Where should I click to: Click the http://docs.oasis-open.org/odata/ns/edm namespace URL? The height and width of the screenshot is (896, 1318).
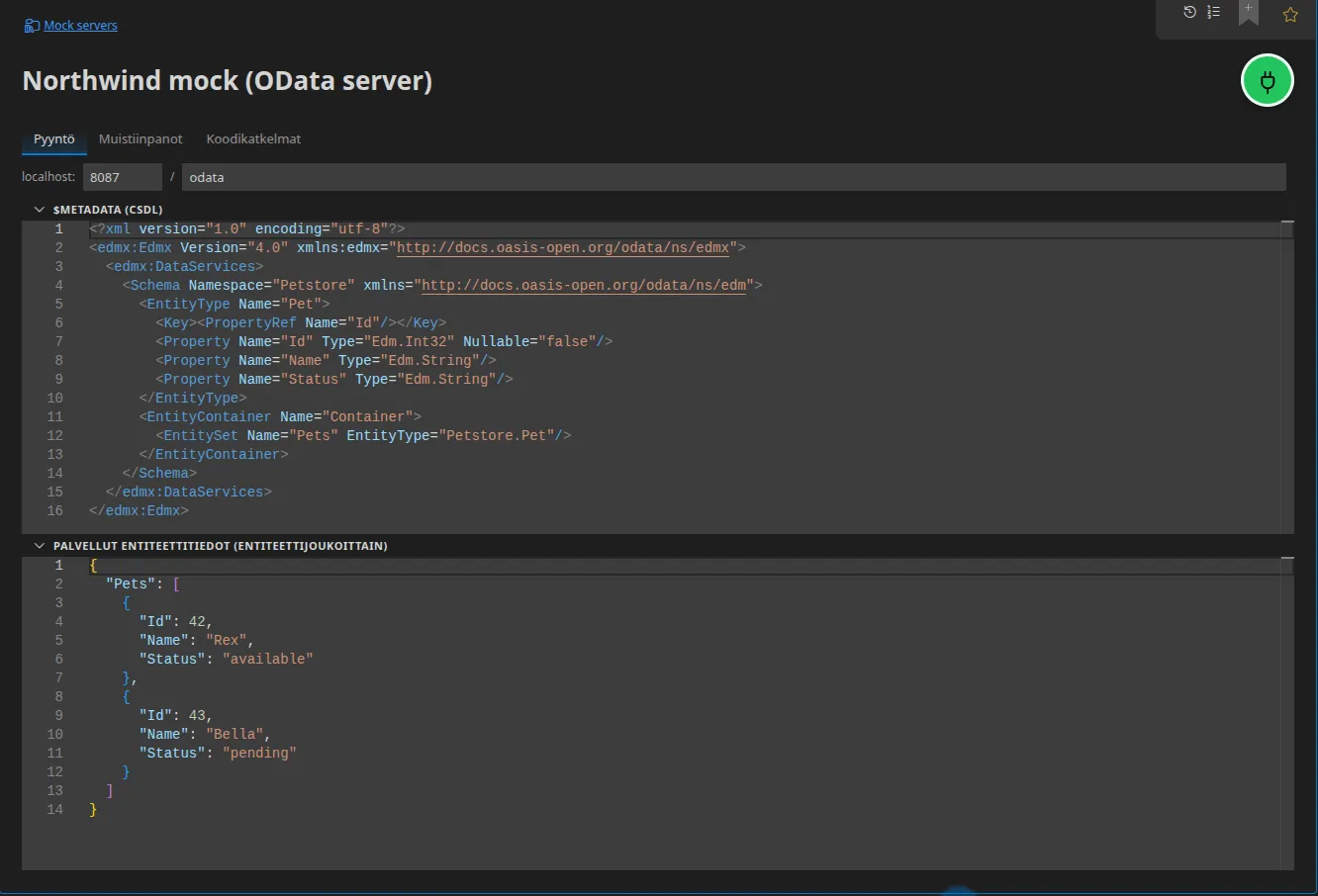point(584,285)
